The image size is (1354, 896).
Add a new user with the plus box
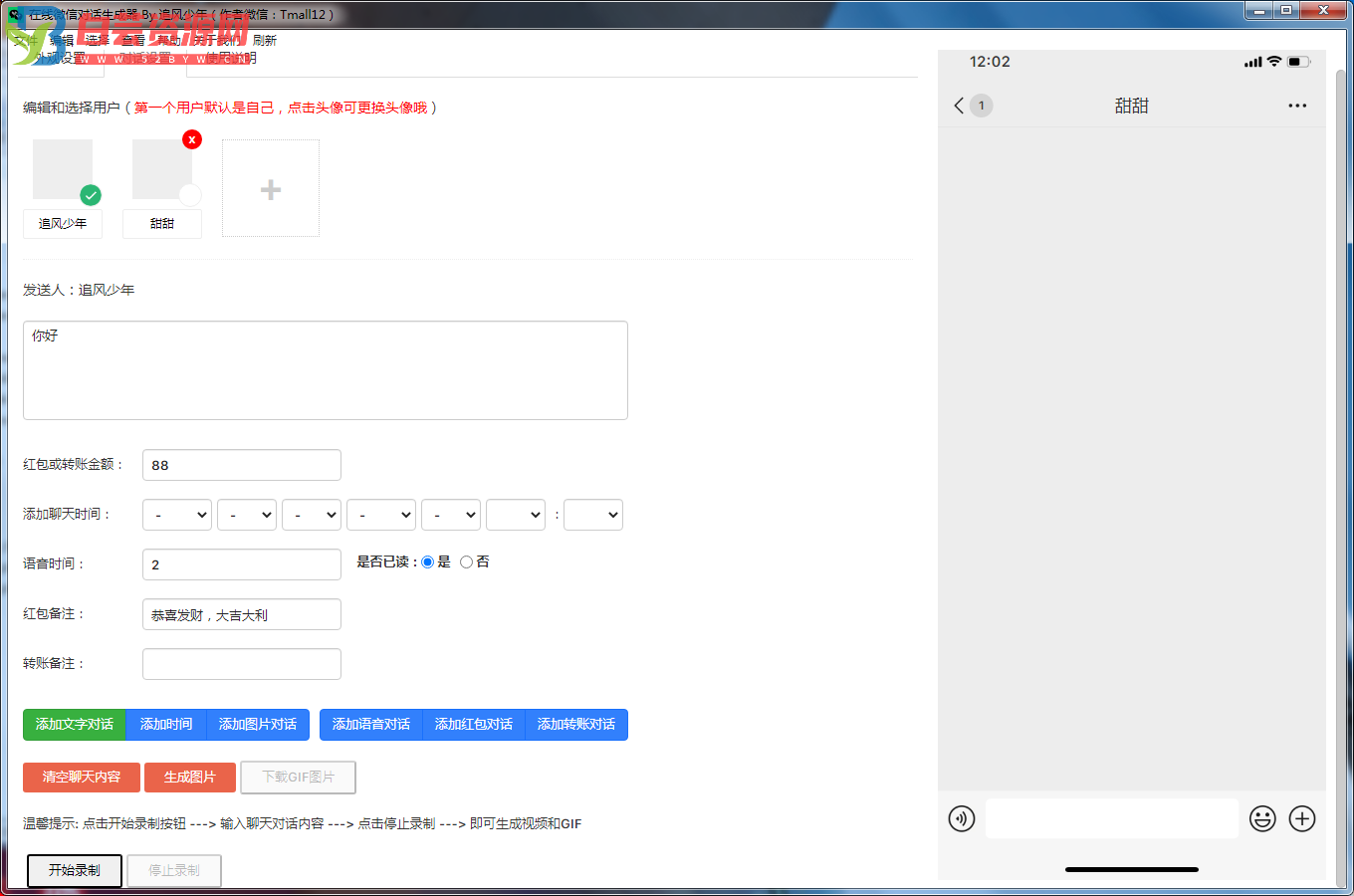coord(271,188)
